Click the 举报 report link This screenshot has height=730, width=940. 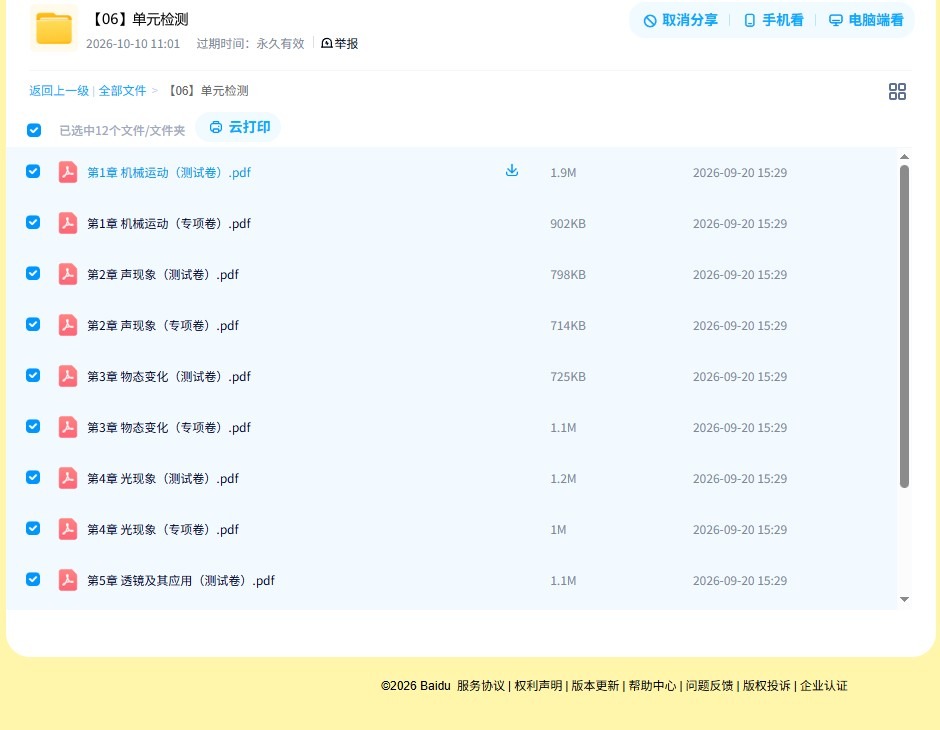(340, 43)
